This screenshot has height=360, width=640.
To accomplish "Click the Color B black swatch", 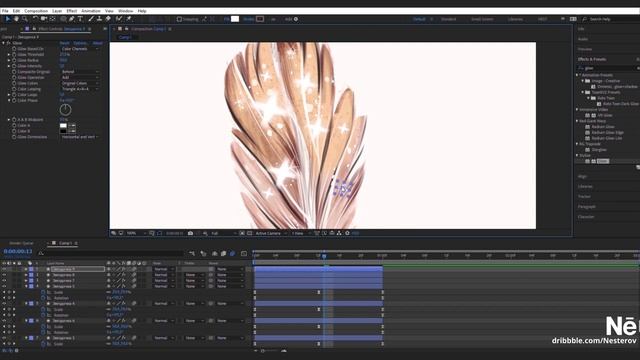I will pyautogui.click(x=63, y=131).
